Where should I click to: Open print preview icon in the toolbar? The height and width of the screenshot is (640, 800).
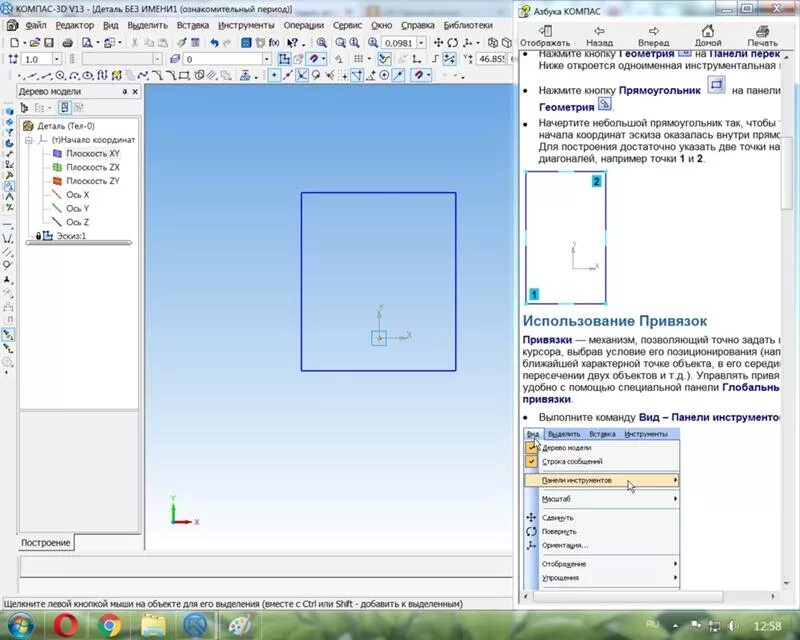pyautogui.click(x=87, y=43)
